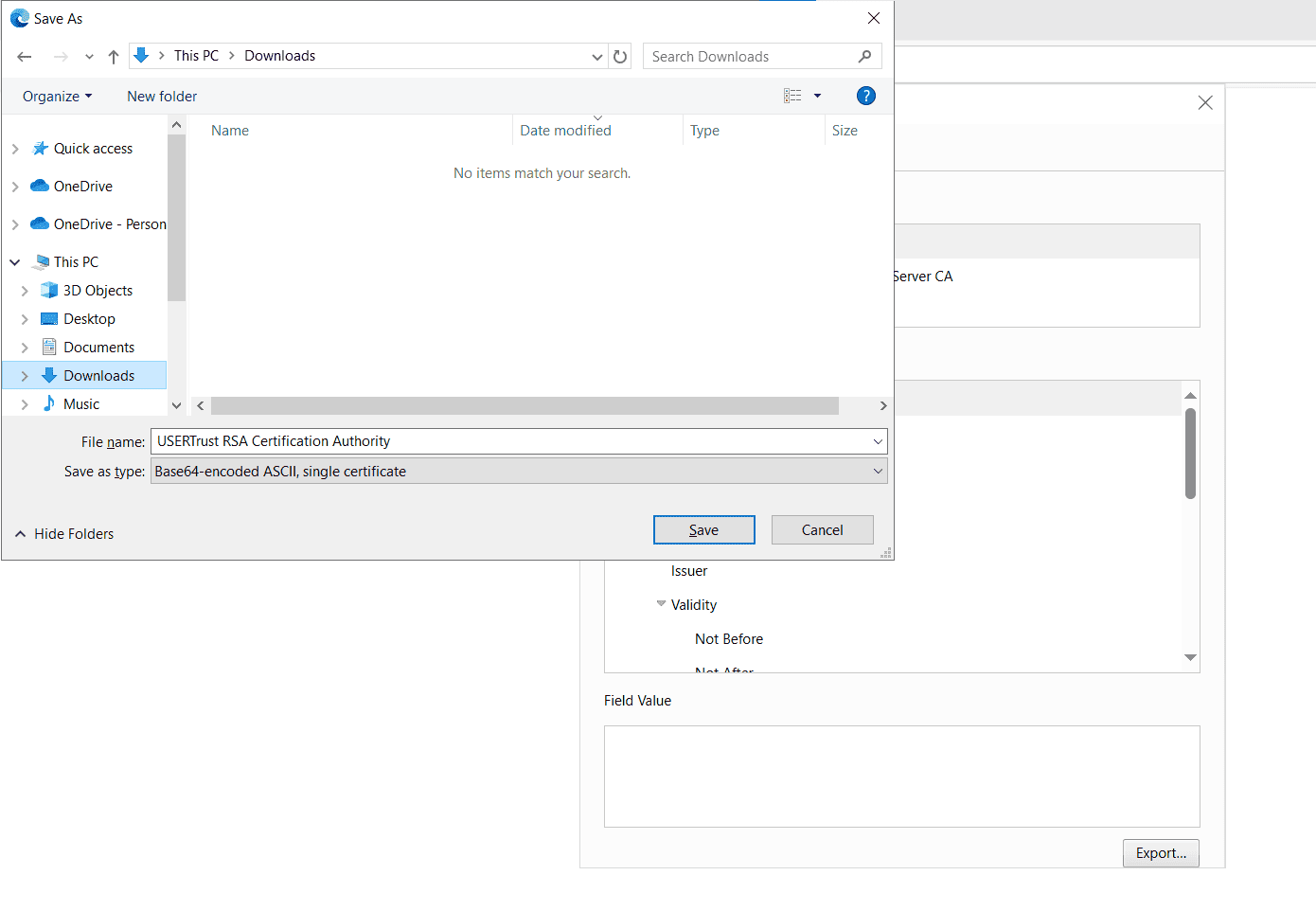The height and width of the screenshot is (911, 1316).
Task: Click the back navigation arrow
Action: click(25, 56)
